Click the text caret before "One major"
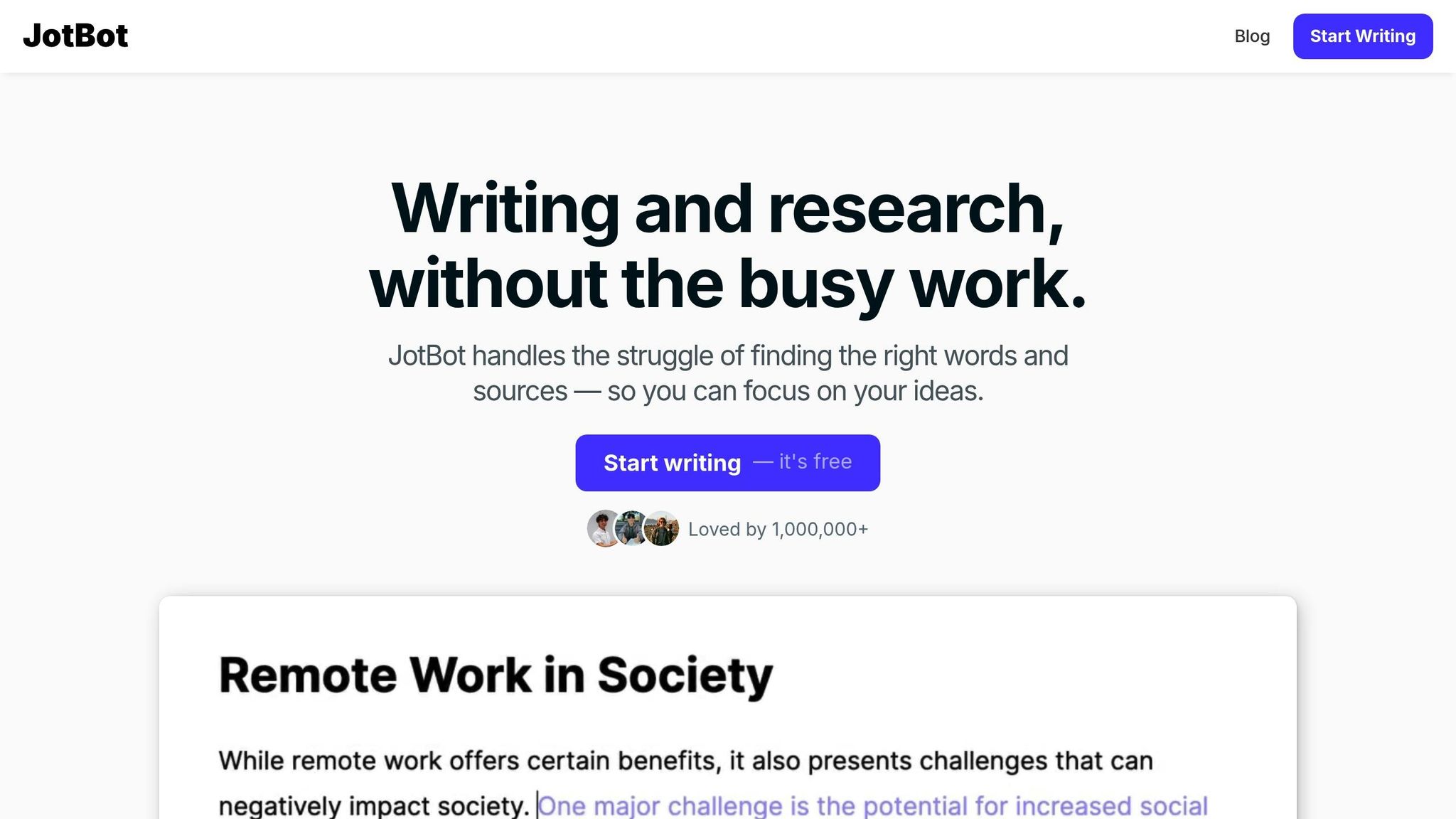 click(537, 806)
